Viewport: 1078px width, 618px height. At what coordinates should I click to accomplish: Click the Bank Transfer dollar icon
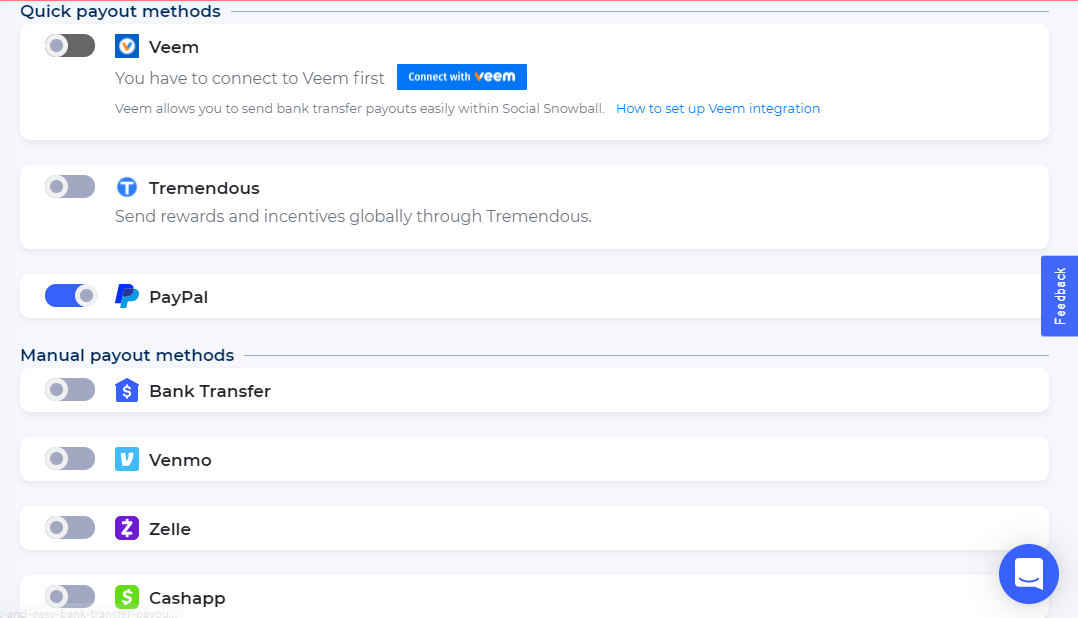(127, 391)
